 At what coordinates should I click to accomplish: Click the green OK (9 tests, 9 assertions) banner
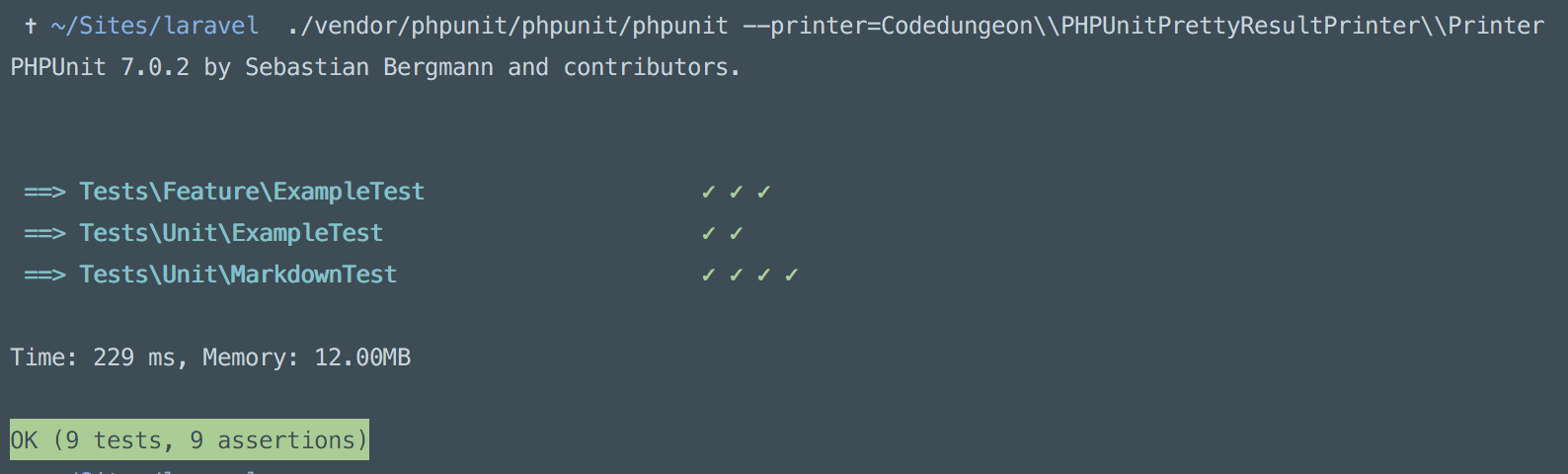190,439
